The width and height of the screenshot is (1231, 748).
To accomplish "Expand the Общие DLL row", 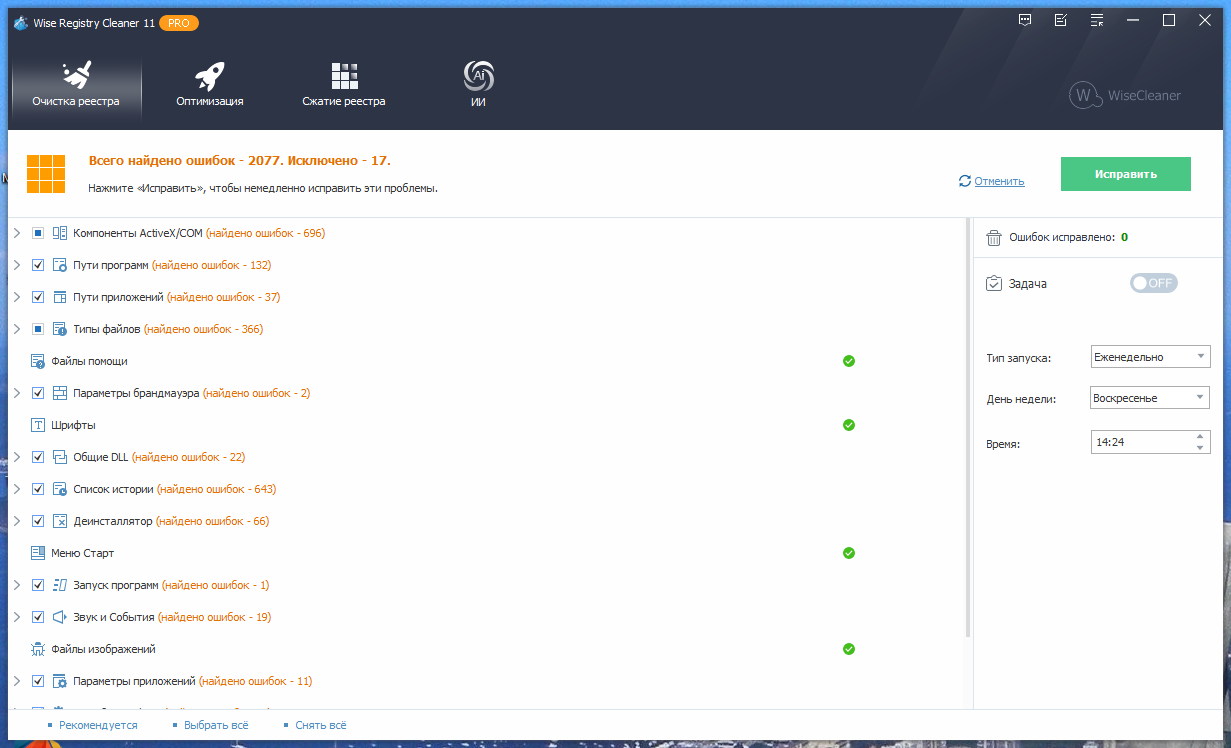I will coord(16,457).
